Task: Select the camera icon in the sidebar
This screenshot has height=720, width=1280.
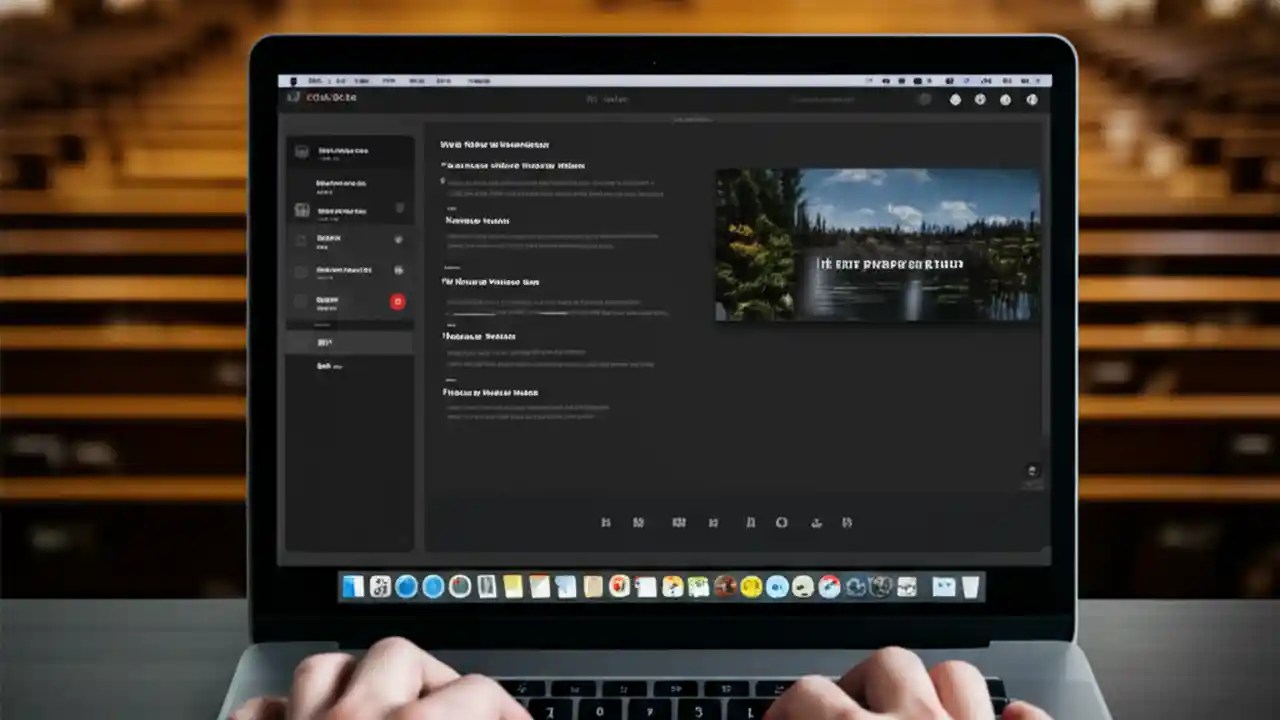Action: 301,151
